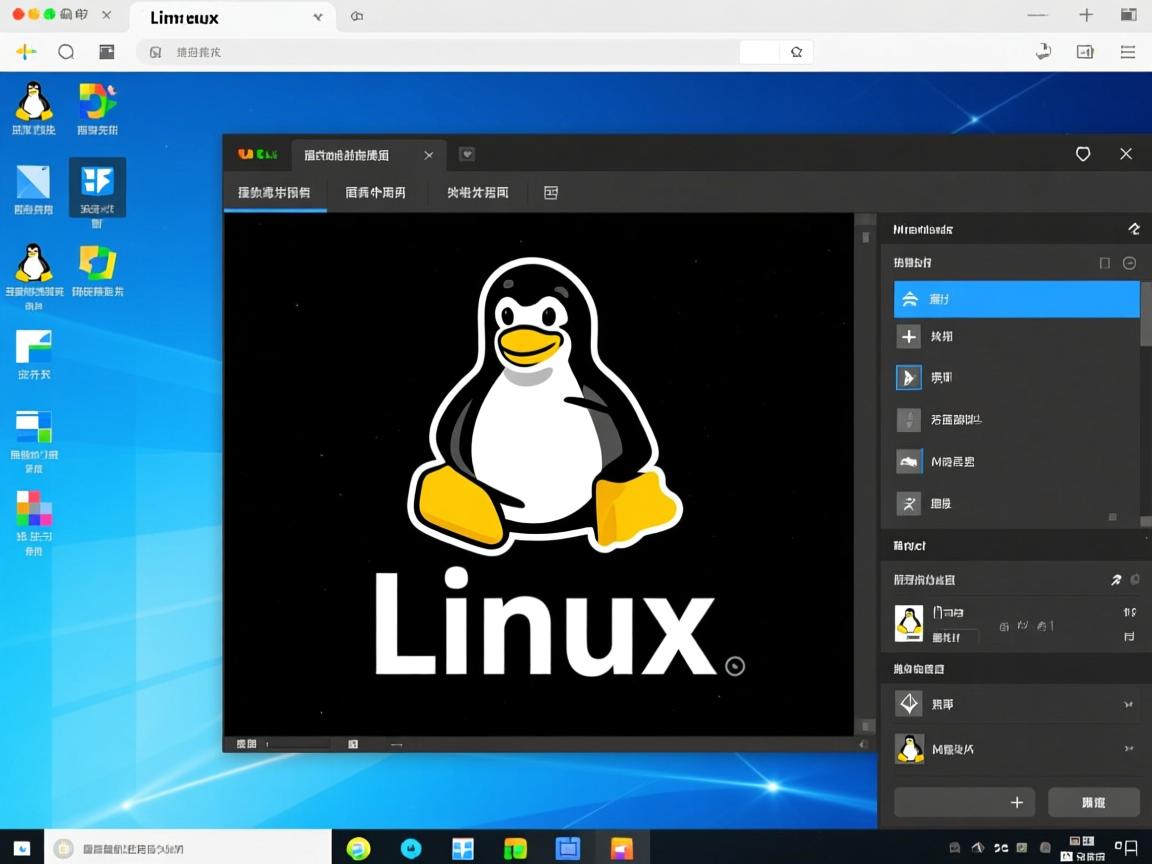Click the square selection toggle above the sidebar list
The width and height of the screenshot is (1152, 864).
[x=1104, y=262]
